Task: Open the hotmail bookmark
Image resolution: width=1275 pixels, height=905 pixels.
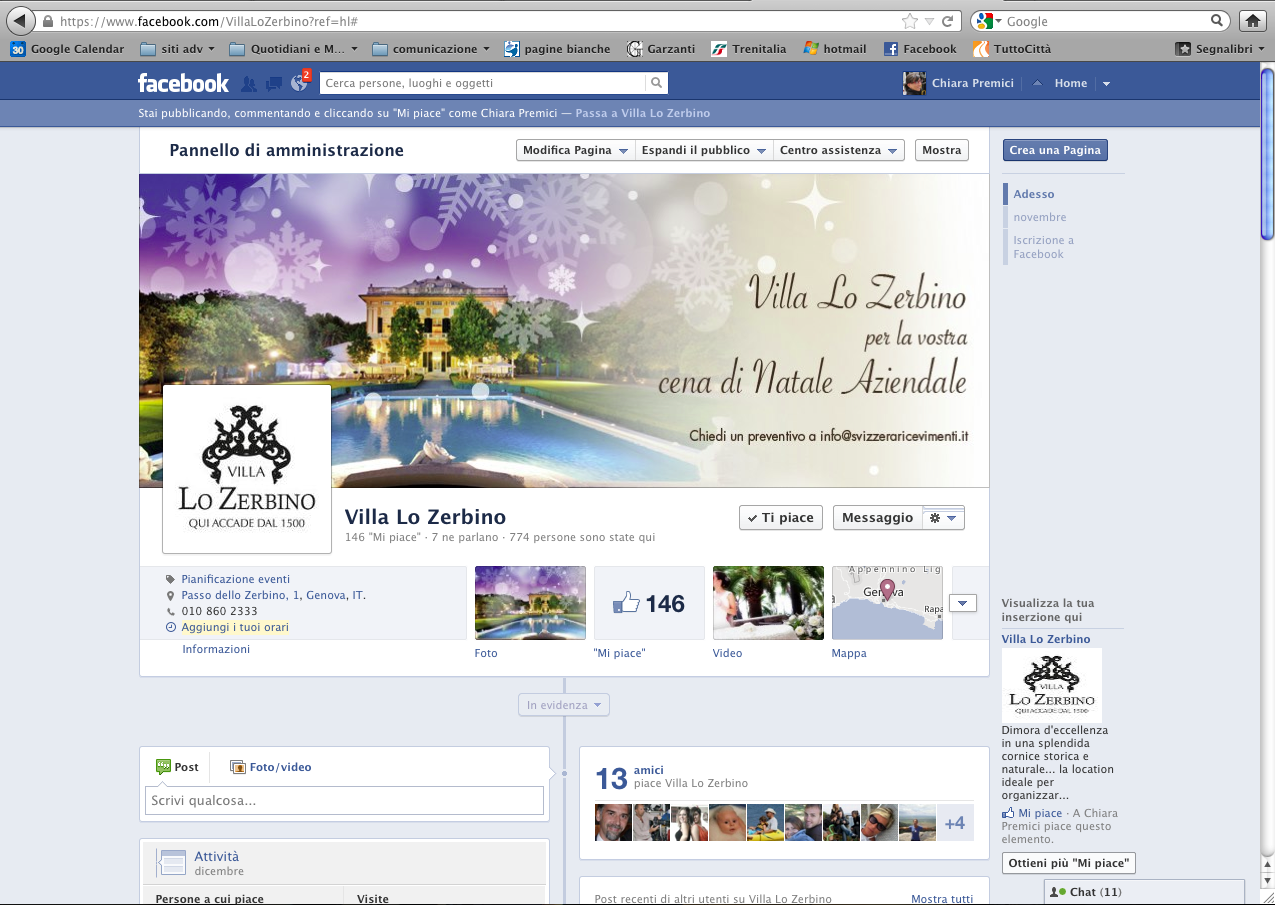Action: pos(835,48)
